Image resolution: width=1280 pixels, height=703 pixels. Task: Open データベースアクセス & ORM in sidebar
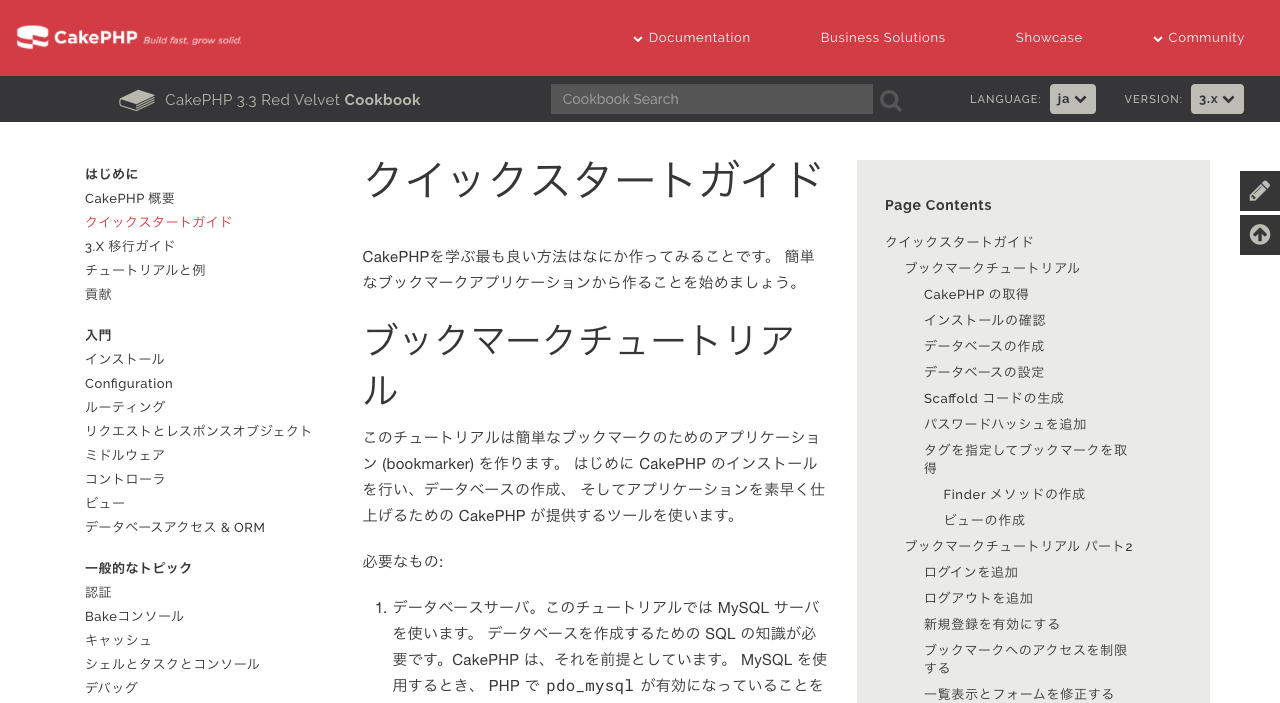coord(175,527)
